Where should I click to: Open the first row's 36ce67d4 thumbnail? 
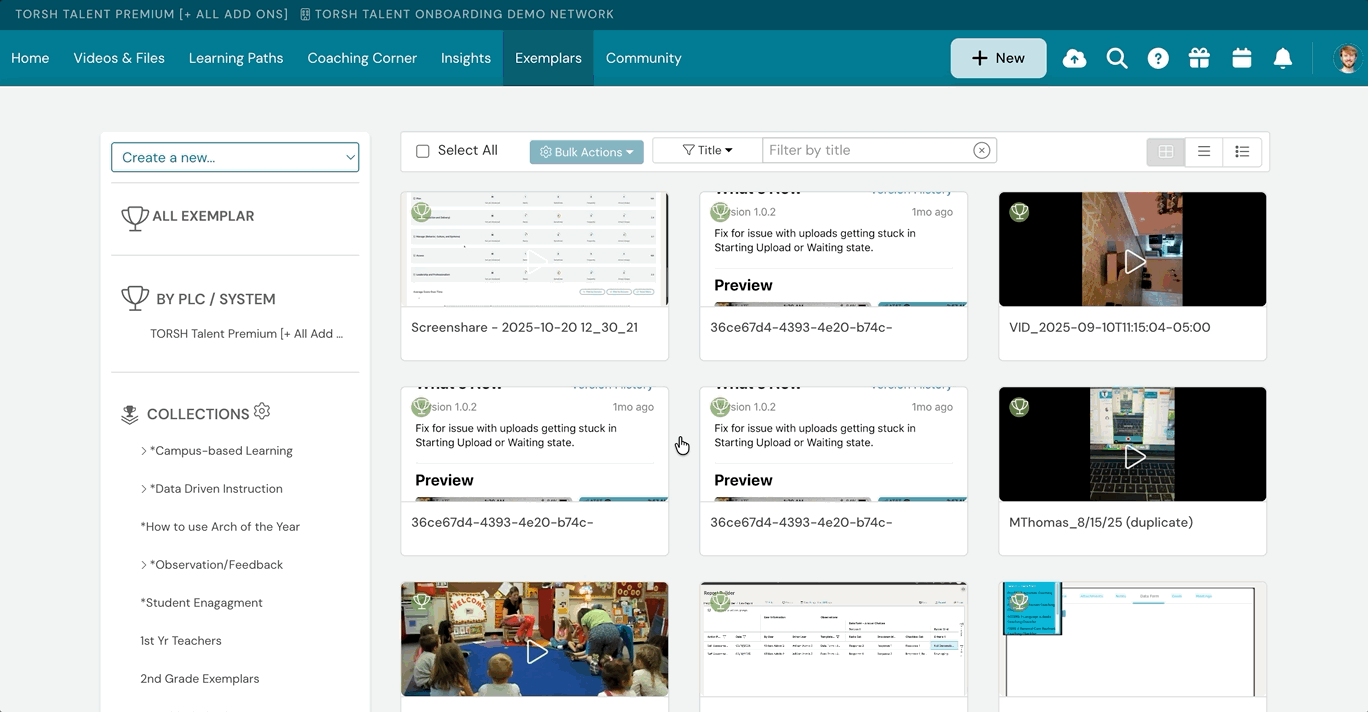click(x=834, y=249)
